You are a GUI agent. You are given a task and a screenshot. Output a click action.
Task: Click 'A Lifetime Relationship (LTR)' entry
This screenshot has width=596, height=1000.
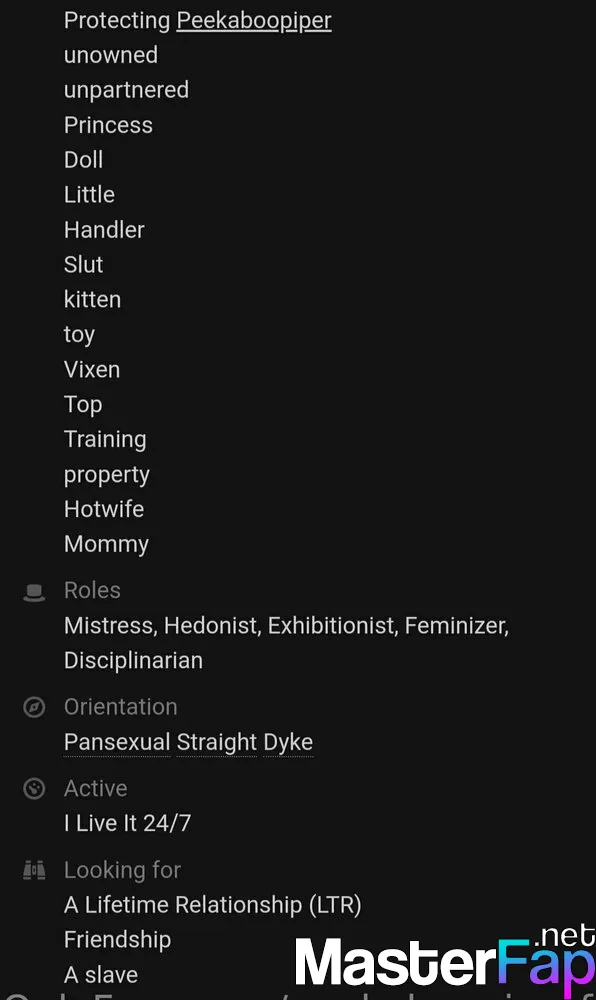213,905
